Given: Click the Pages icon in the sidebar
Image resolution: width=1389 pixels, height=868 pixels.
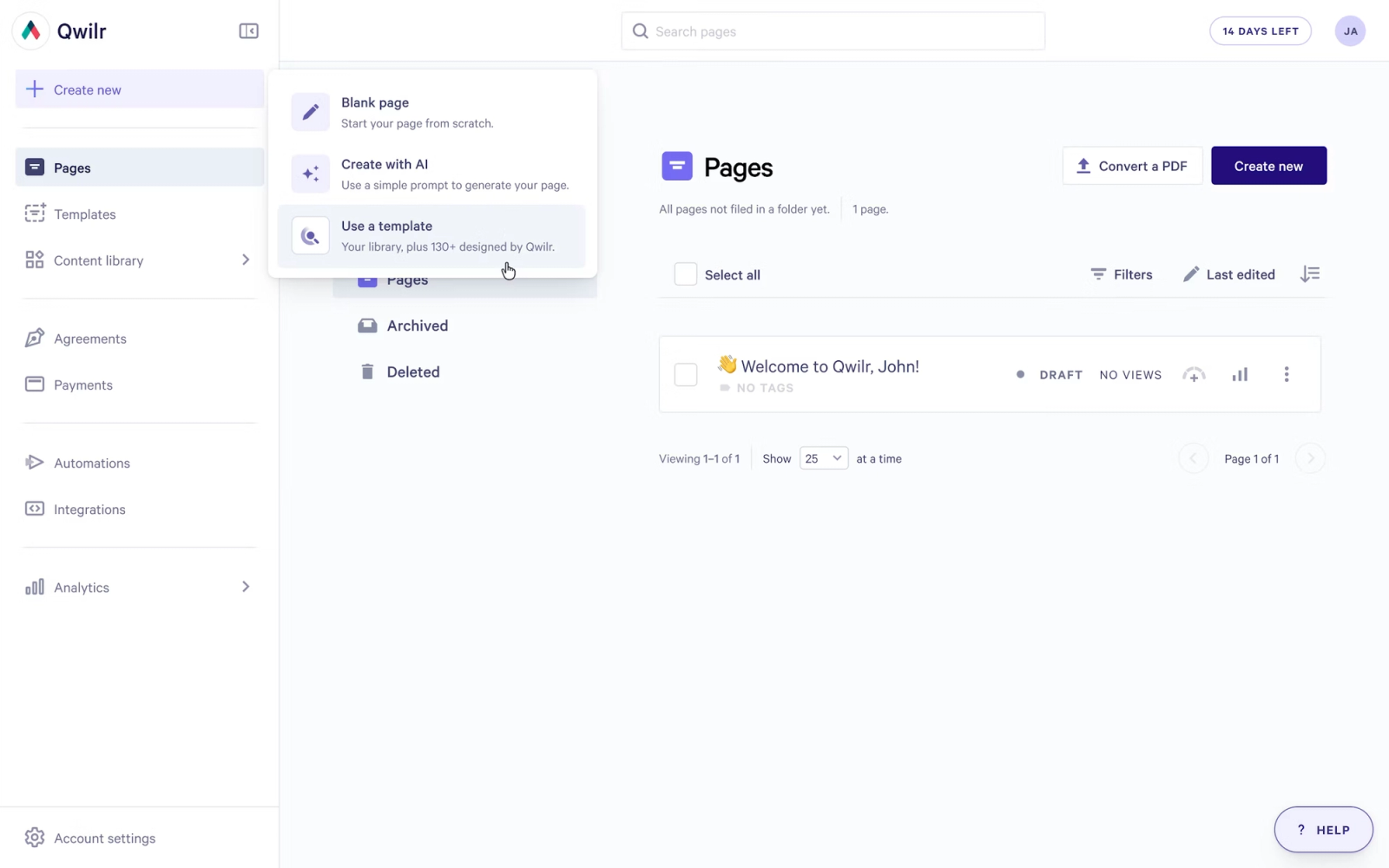Looking at the screenshot, I should 35,168.
